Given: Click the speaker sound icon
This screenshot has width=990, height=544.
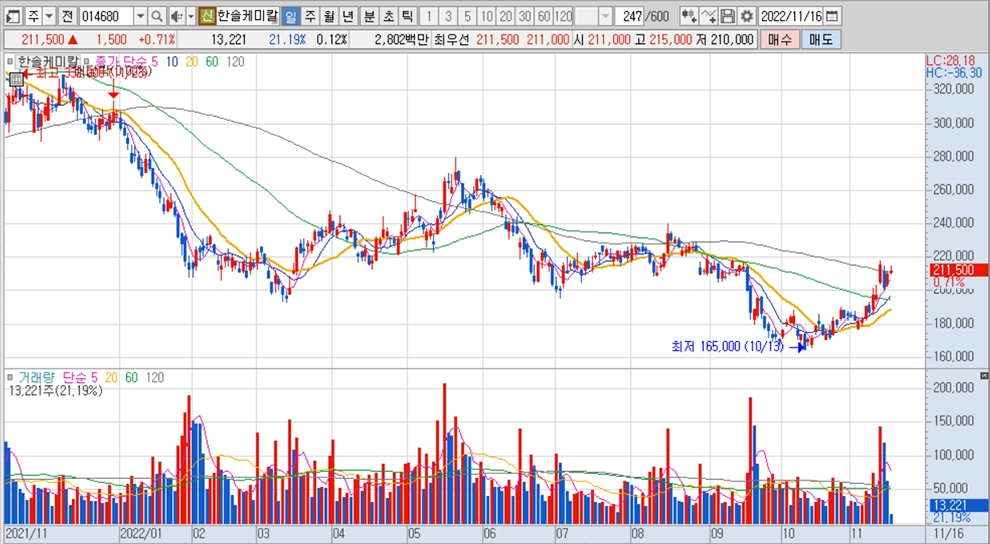Looking at the screenshot, I should tap(175, 16).
